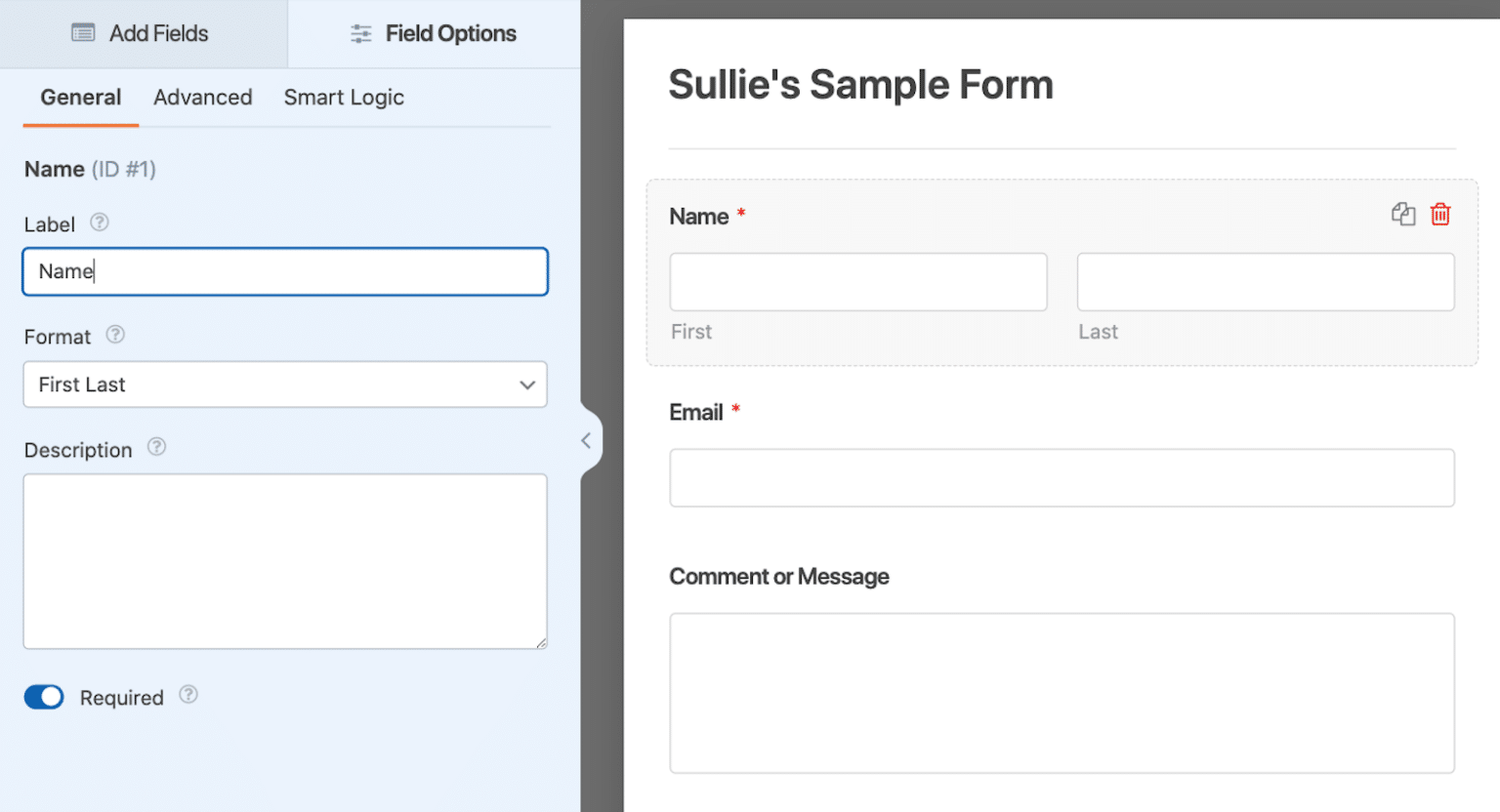1500x812 pixels.
Task: Click the Sullie's Sample Form title
Action: pos(860,85)
